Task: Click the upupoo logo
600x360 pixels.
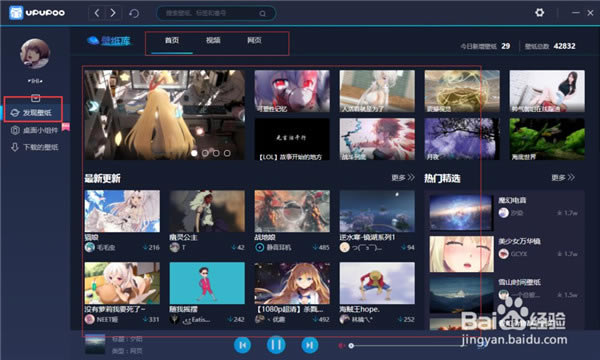Action: [37, 13]
